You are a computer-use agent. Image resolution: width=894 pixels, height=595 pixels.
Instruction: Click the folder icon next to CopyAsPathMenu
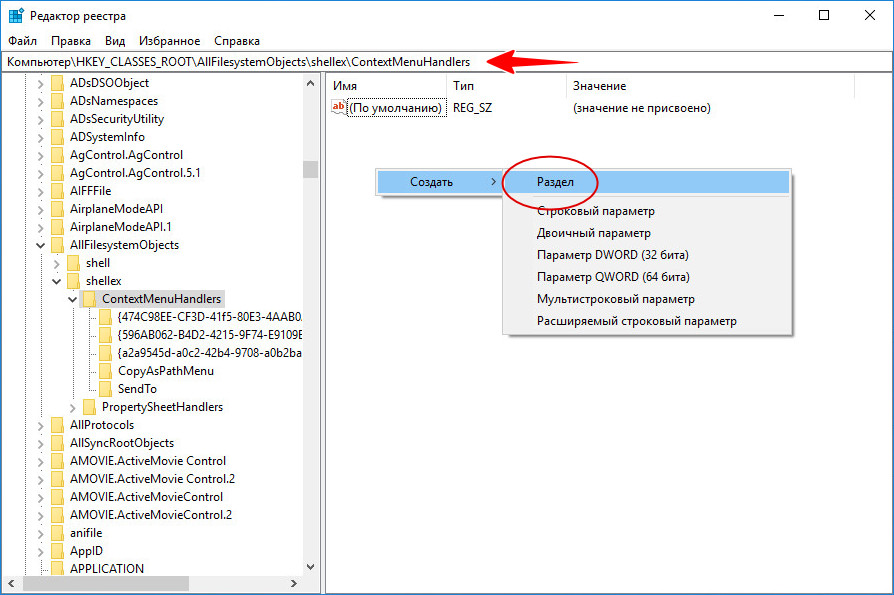pyautogui.click(x=105, y=371)
